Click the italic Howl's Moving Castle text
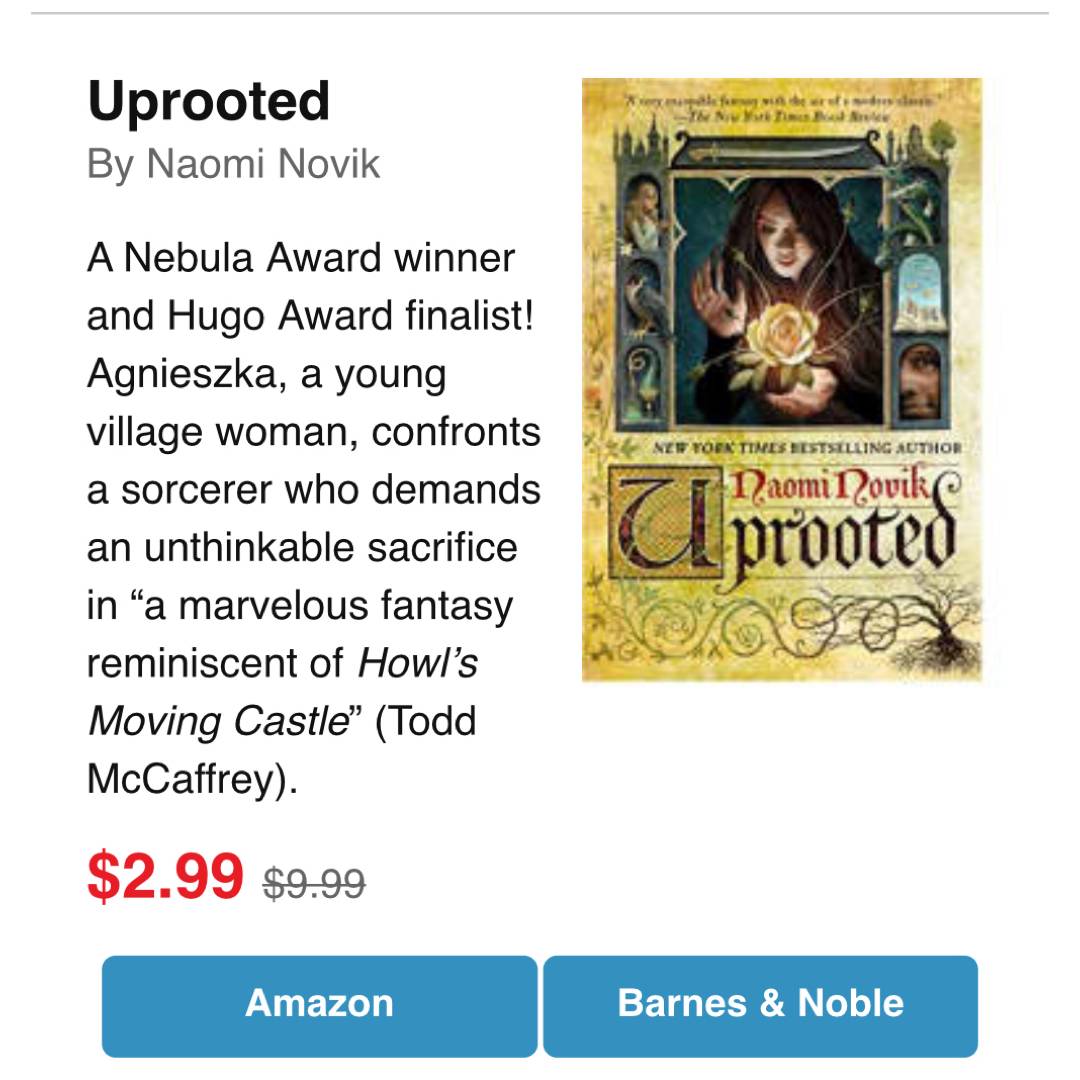The width and height of the screenshot is (1080, 1080). pos(283,692)
